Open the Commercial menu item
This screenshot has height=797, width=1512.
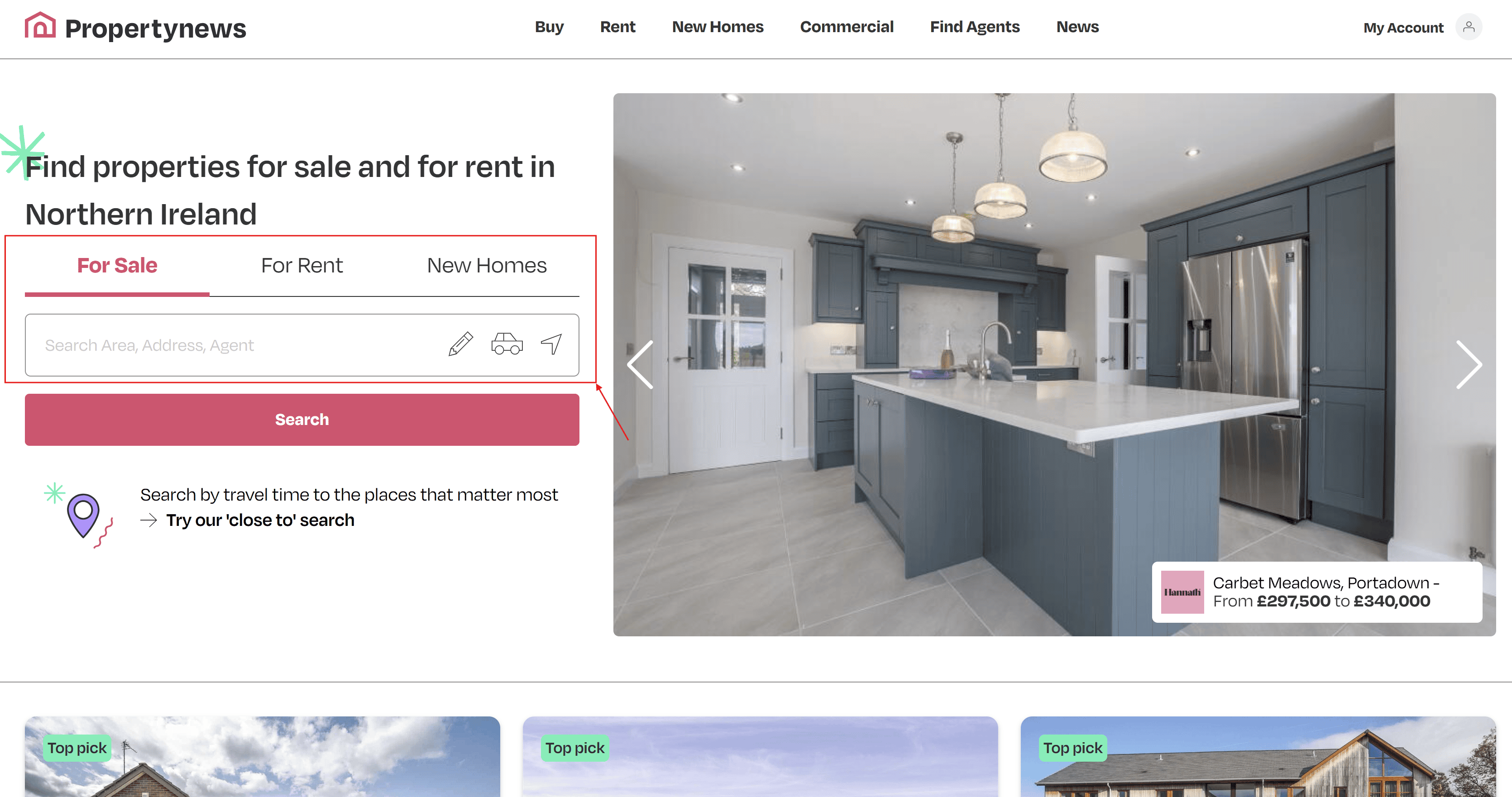pyautogui.click(x=847, y=27)
